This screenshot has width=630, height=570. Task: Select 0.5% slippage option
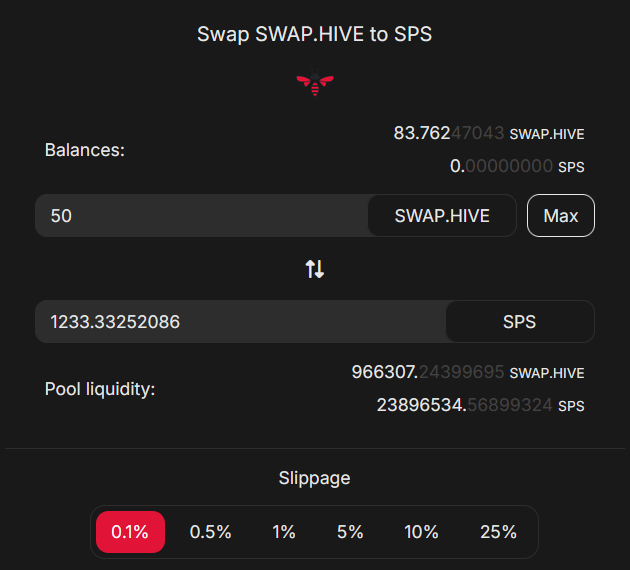click(210, 532)
